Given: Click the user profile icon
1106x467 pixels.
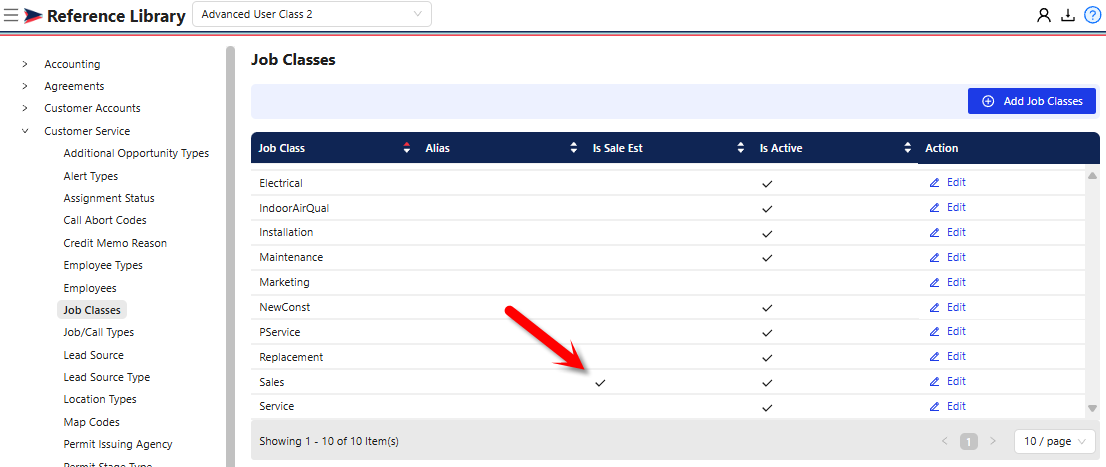Looking at the screenshot, I should 1044,15.
